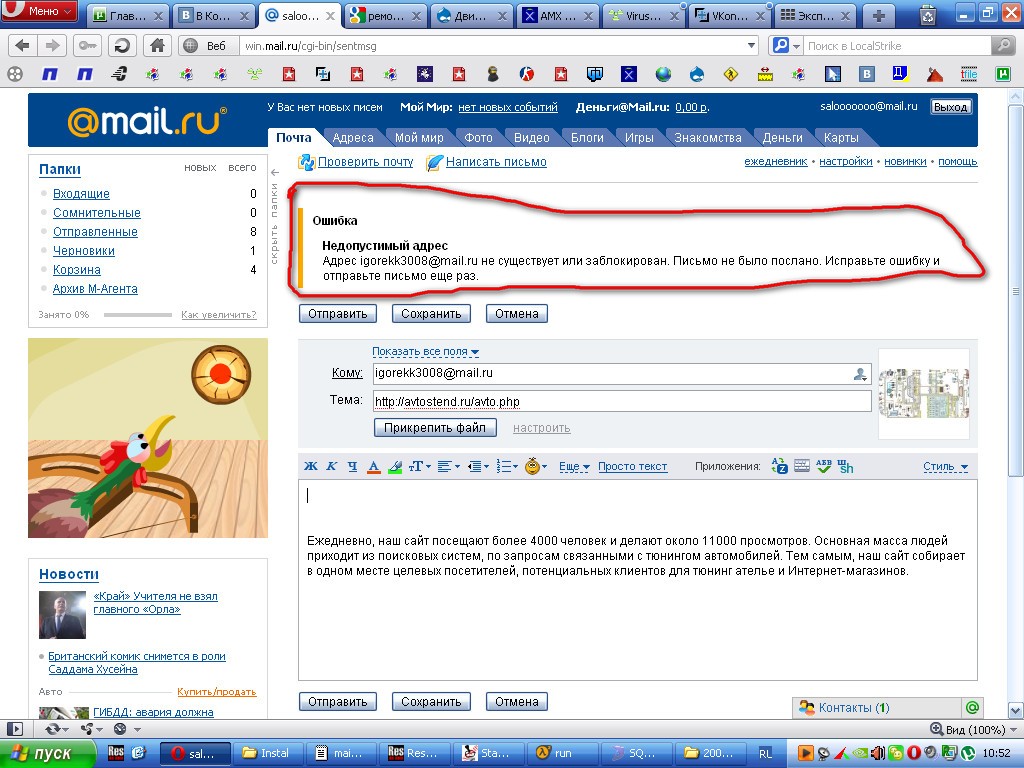1024x768 pixels.
Task: Open the Opera Меню button
Action: pyautogui.click(x=40, y=11)
